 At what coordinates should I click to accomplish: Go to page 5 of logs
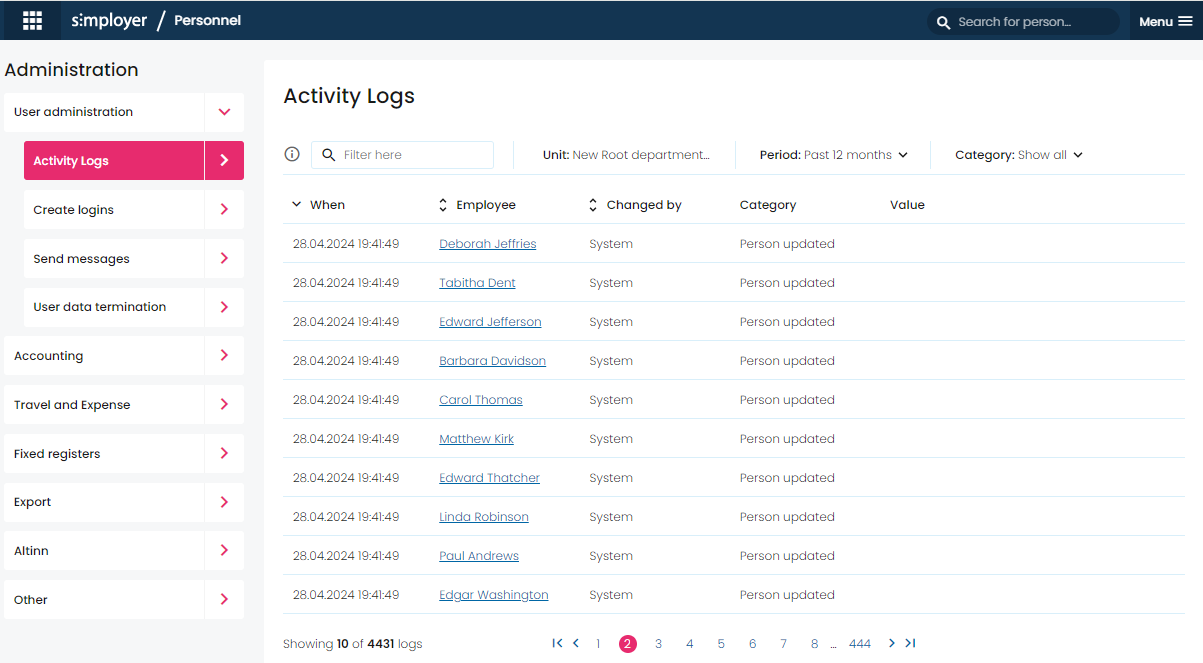tap(721, 644)
